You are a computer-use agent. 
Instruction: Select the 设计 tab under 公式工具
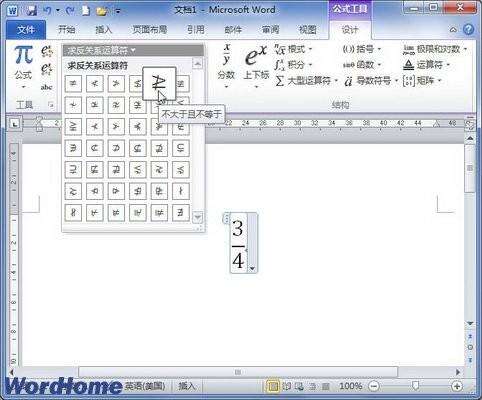(x=350, y=30)
